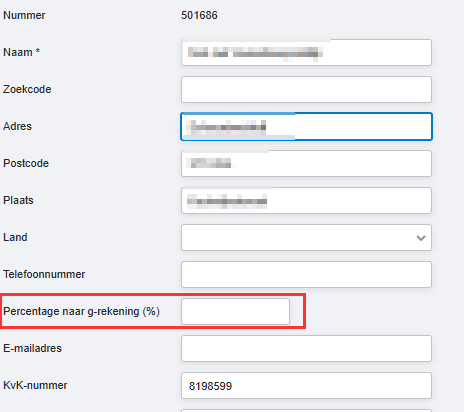Image resolution: width=464 pixels, height=412 pixels.
Task: Click into the empty Zoekcode field
Action: click(x=306, y=90)
